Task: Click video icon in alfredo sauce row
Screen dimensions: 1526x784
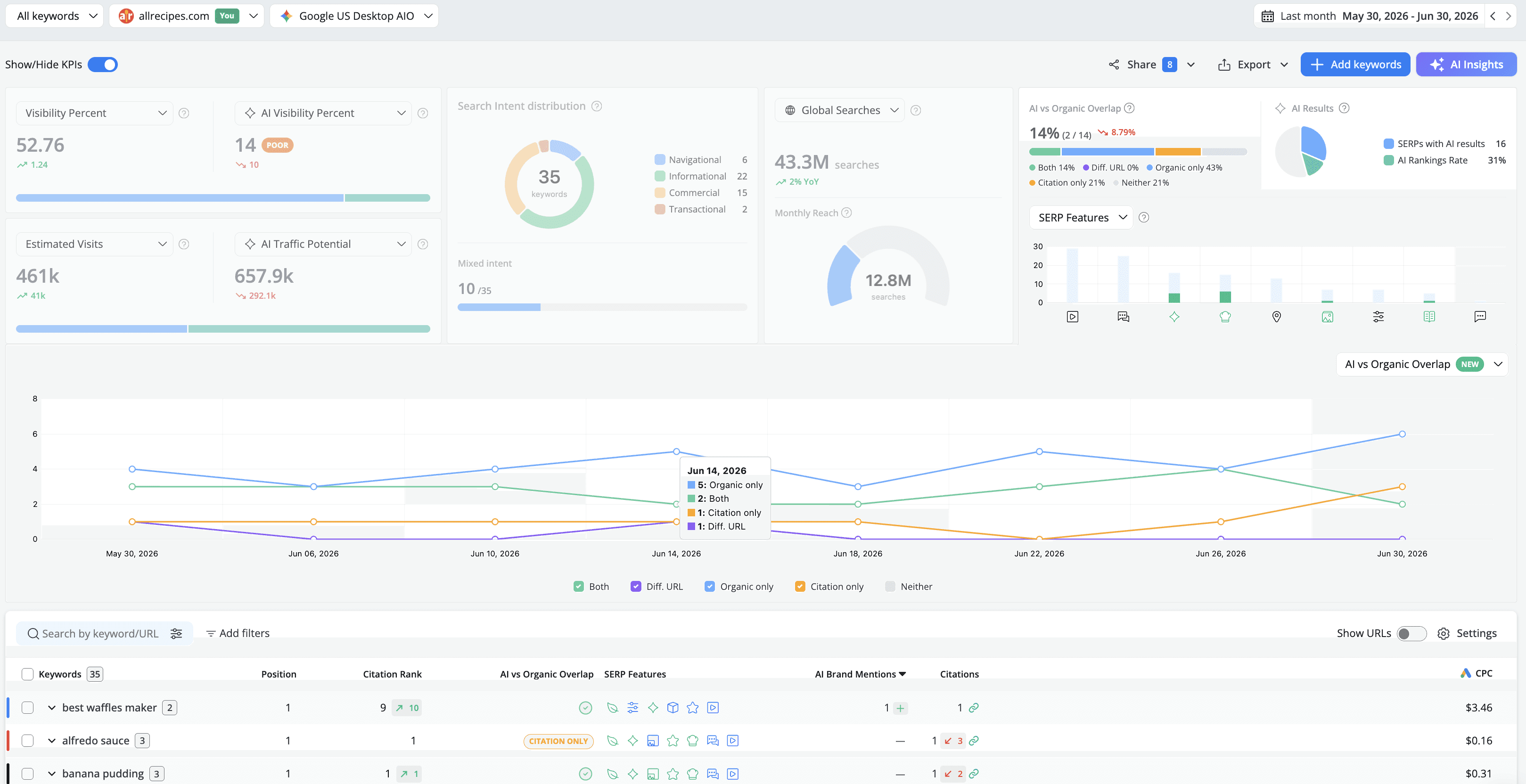Action: click(x=733, y=741)
